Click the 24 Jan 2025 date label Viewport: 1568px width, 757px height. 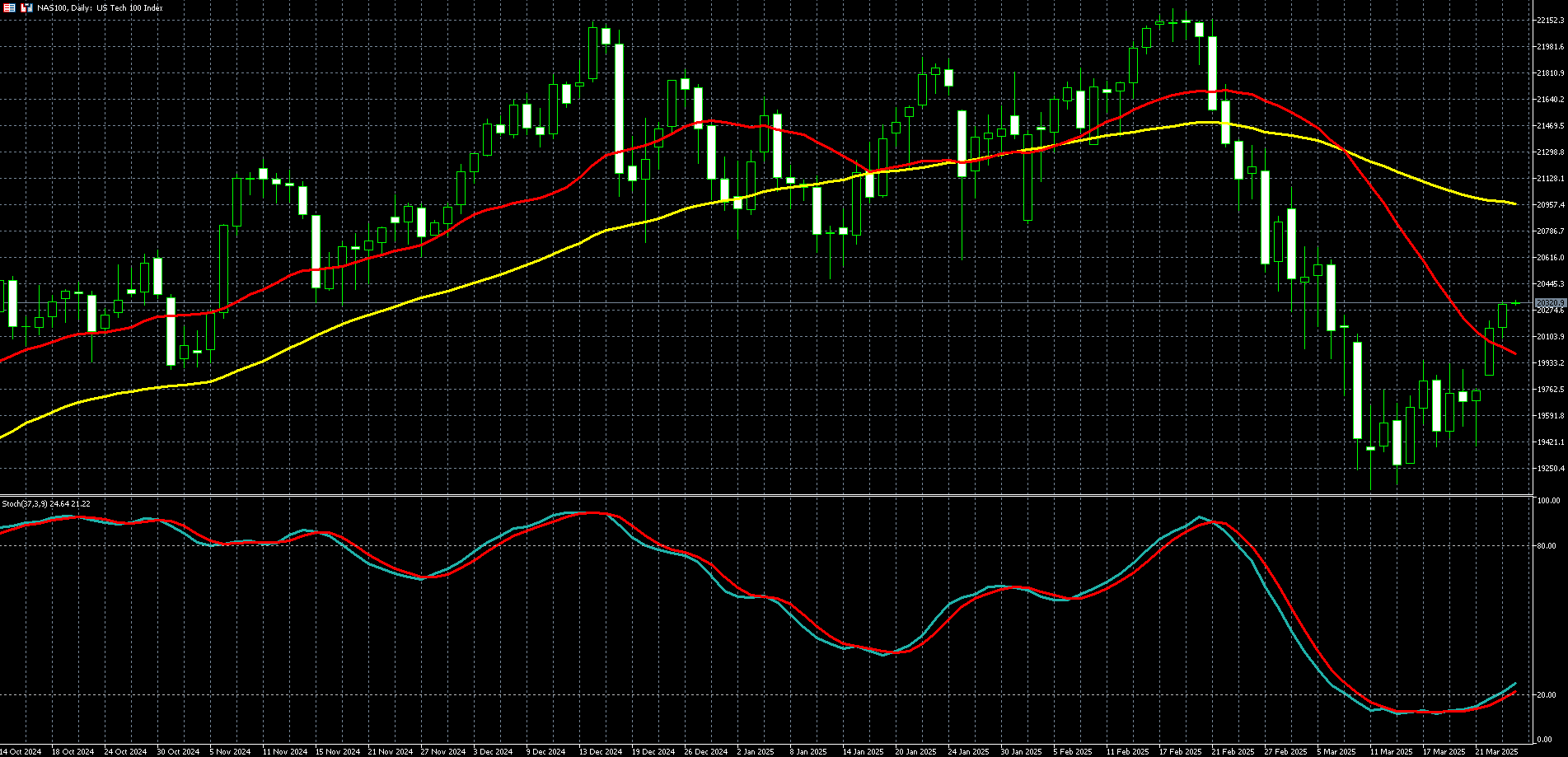tap(968, 752)
